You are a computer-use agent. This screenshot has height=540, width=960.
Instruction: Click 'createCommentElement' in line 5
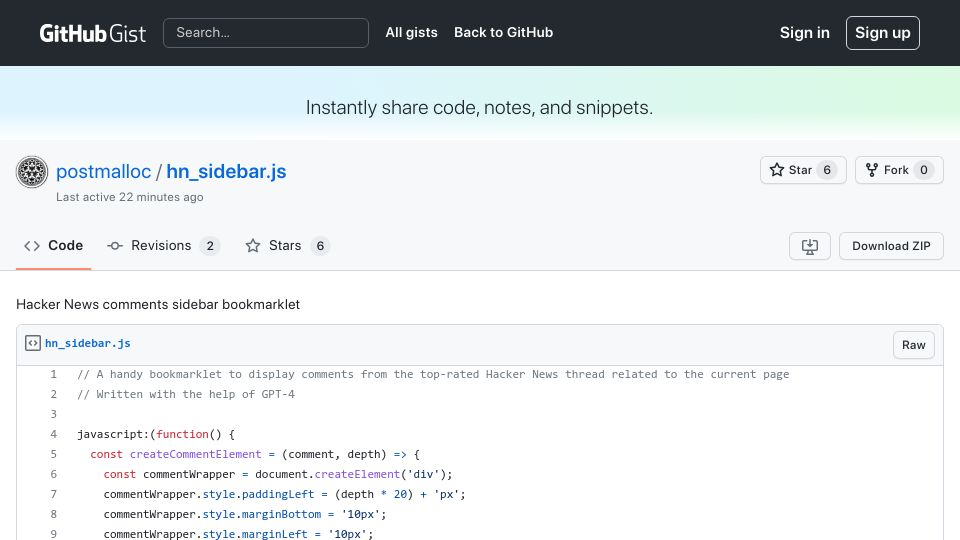[x=195, y=454]
